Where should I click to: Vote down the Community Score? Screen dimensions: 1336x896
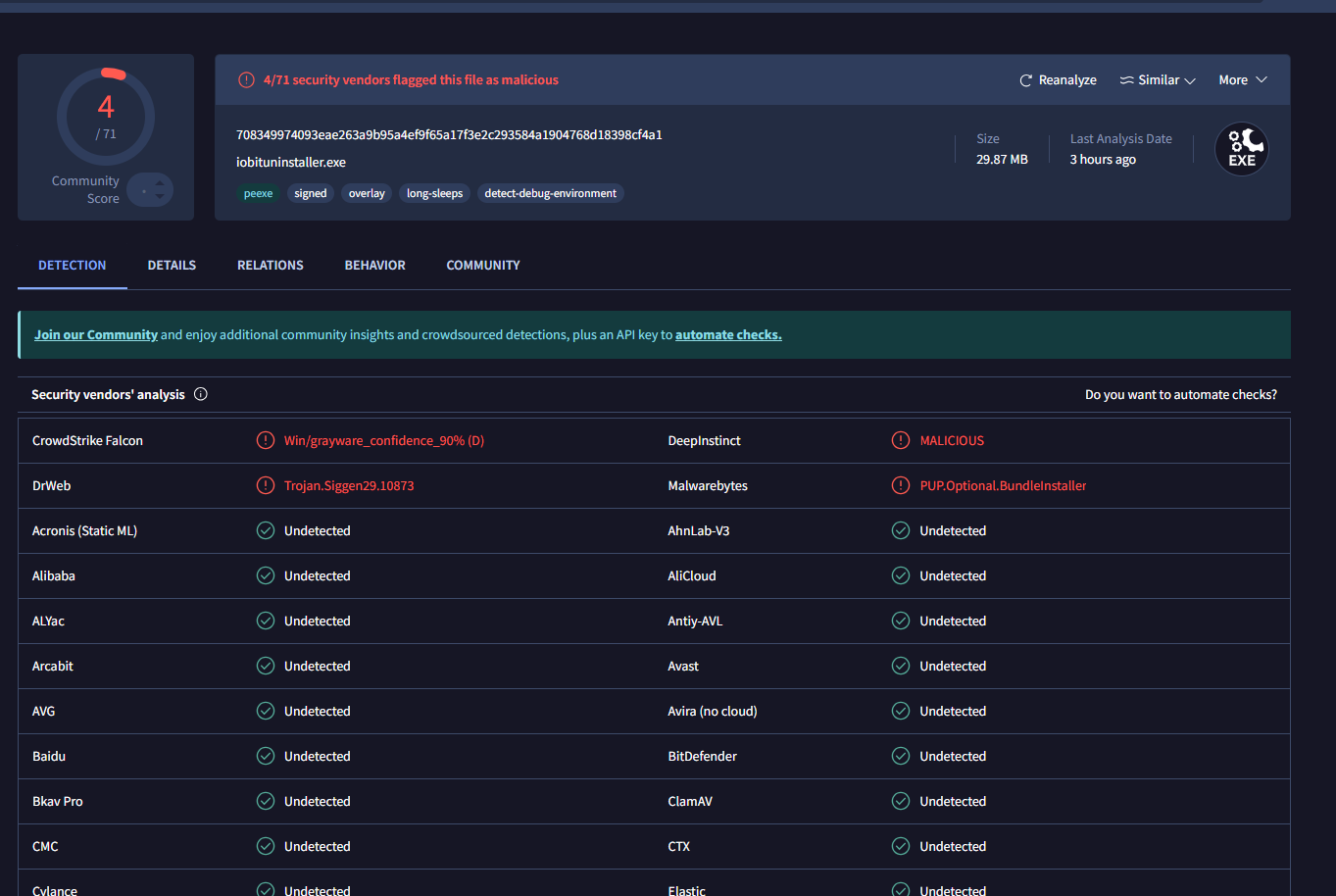(x=160, y=197)
